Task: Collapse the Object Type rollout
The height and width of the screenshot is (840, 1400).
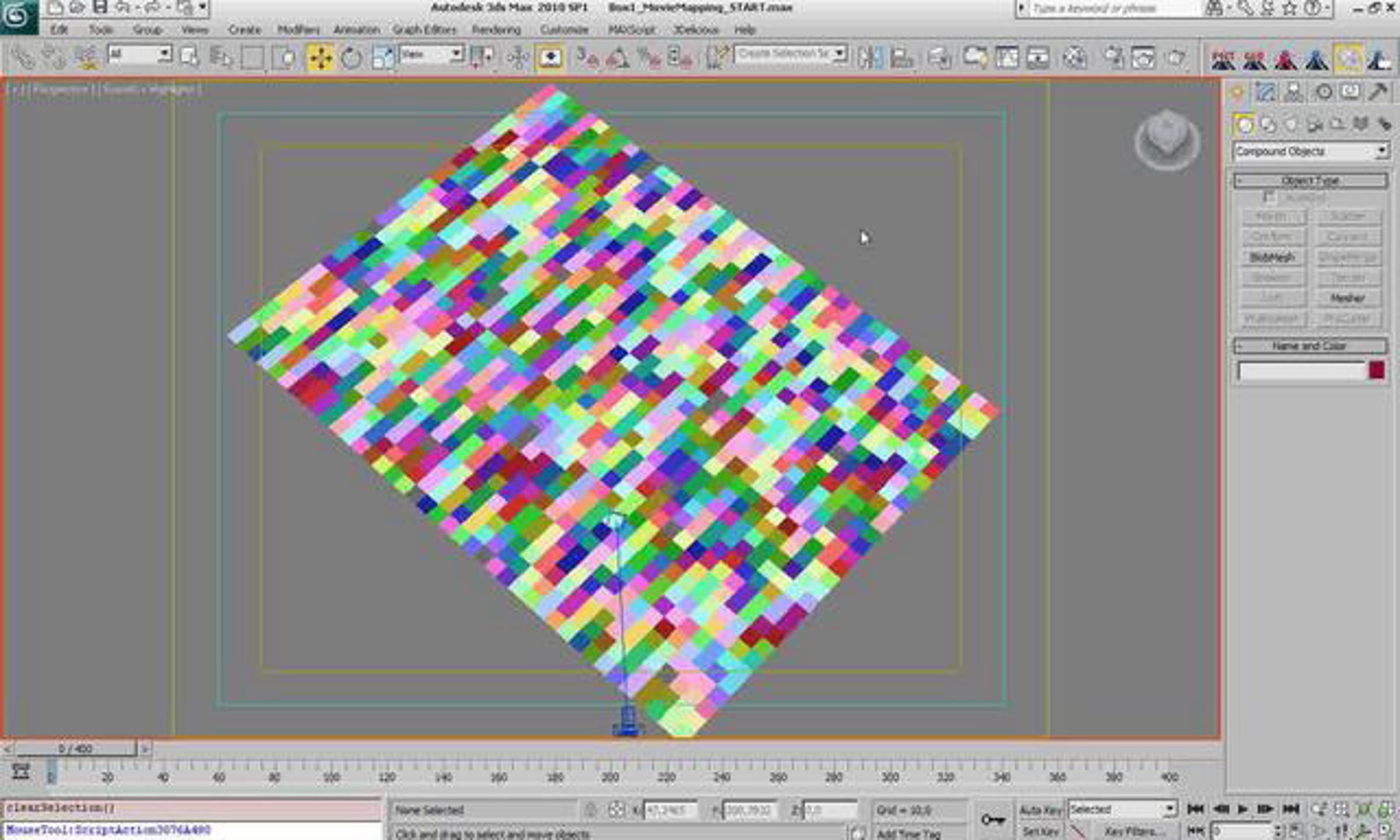Action: [x=1310, y=180]
